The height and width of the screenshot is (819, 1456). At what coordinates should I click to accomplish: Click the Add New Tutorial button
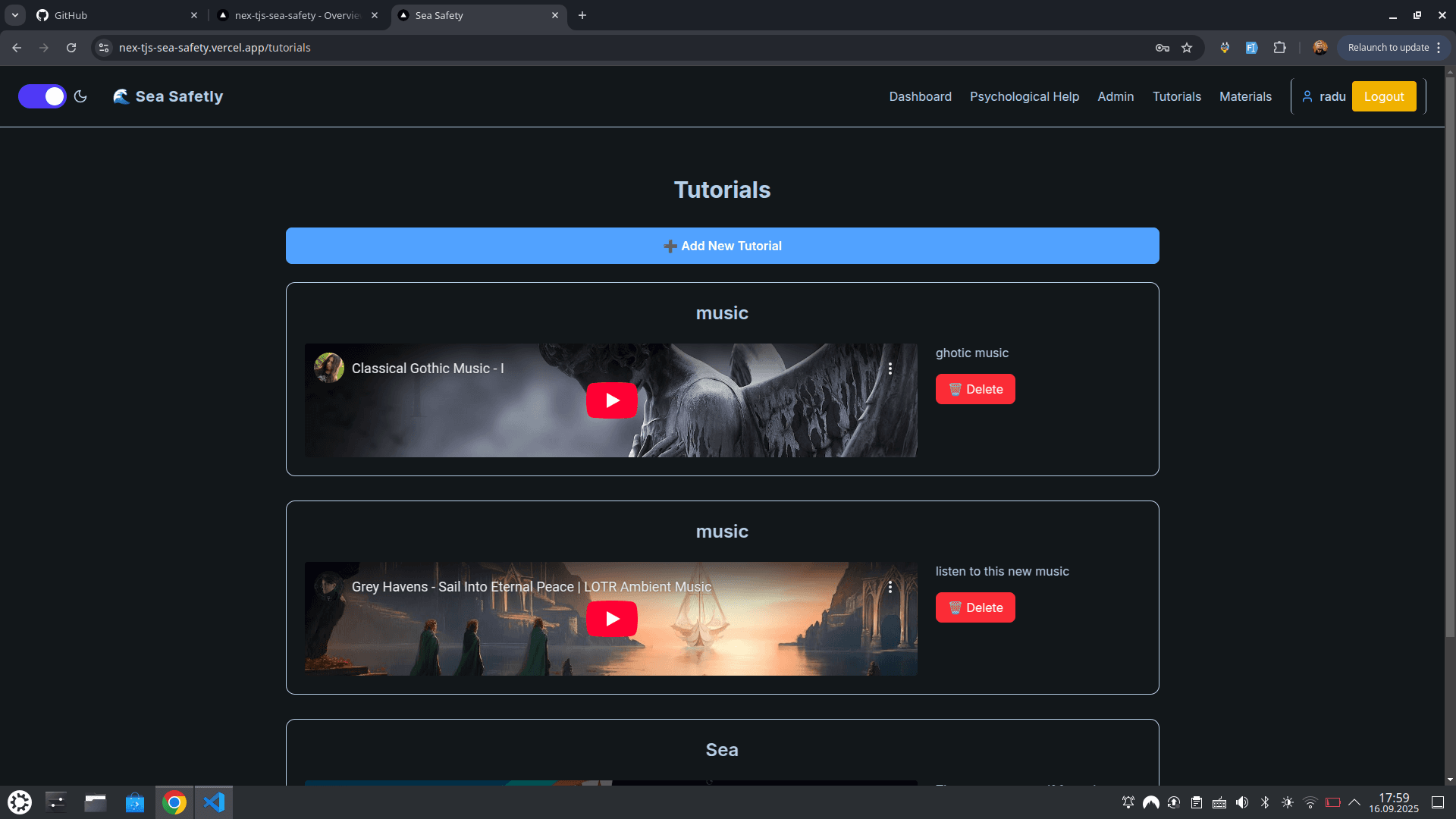pos(722,246)
